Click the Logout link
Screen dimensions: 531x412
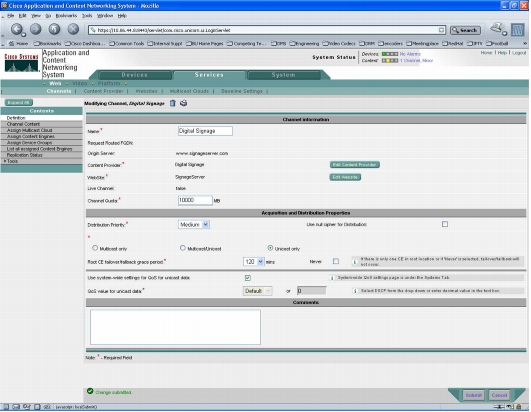pos(519,53)
